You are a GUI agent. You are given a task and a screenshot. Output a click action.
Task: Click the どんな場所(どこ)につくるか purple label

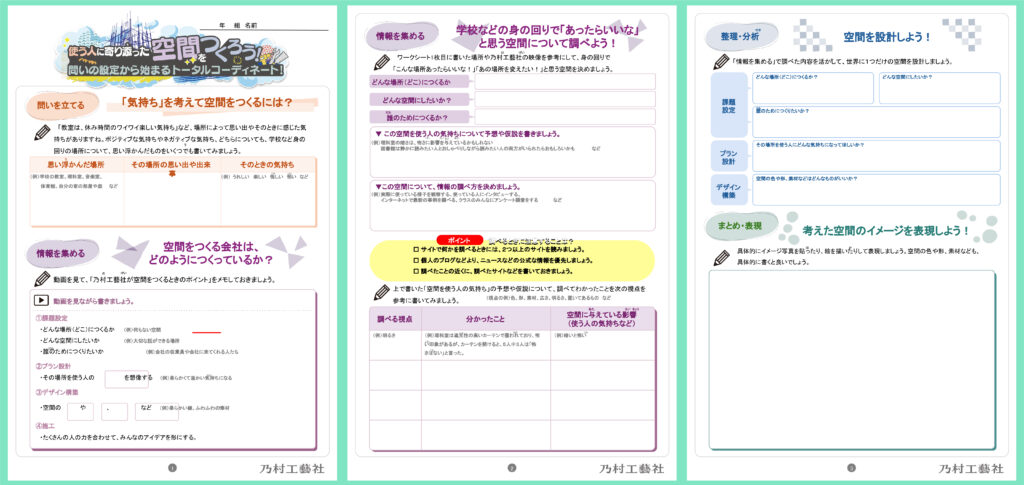[x=419, y=82]
